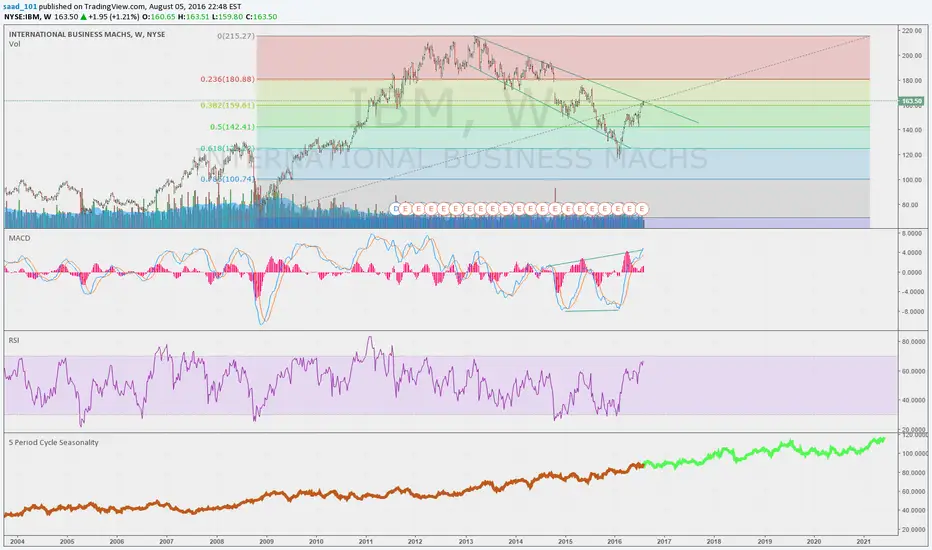Click the MACD axis 8.0000 label

913,234
